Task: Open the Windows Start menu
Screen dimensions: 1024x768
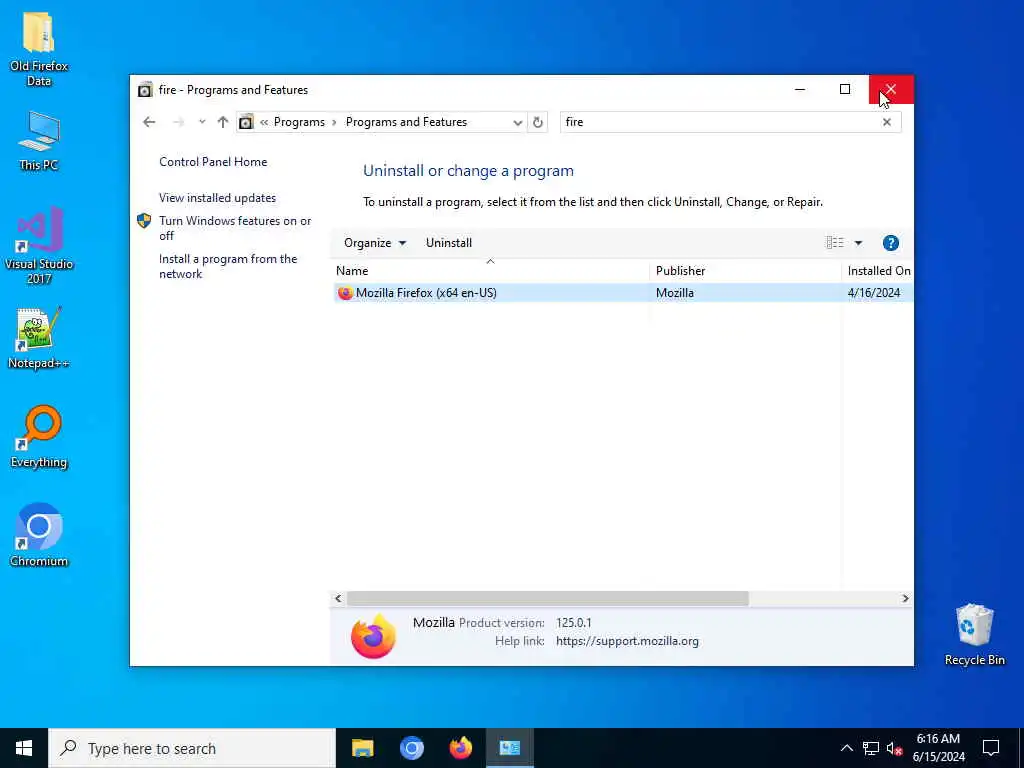Action: (24, 748)
